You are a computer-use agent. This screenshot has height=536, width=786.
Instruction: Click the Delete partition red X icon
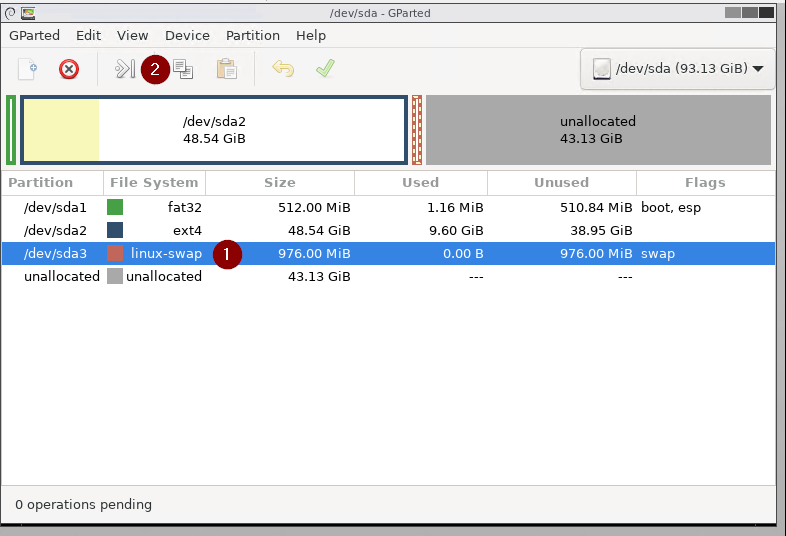click(69, 69)
